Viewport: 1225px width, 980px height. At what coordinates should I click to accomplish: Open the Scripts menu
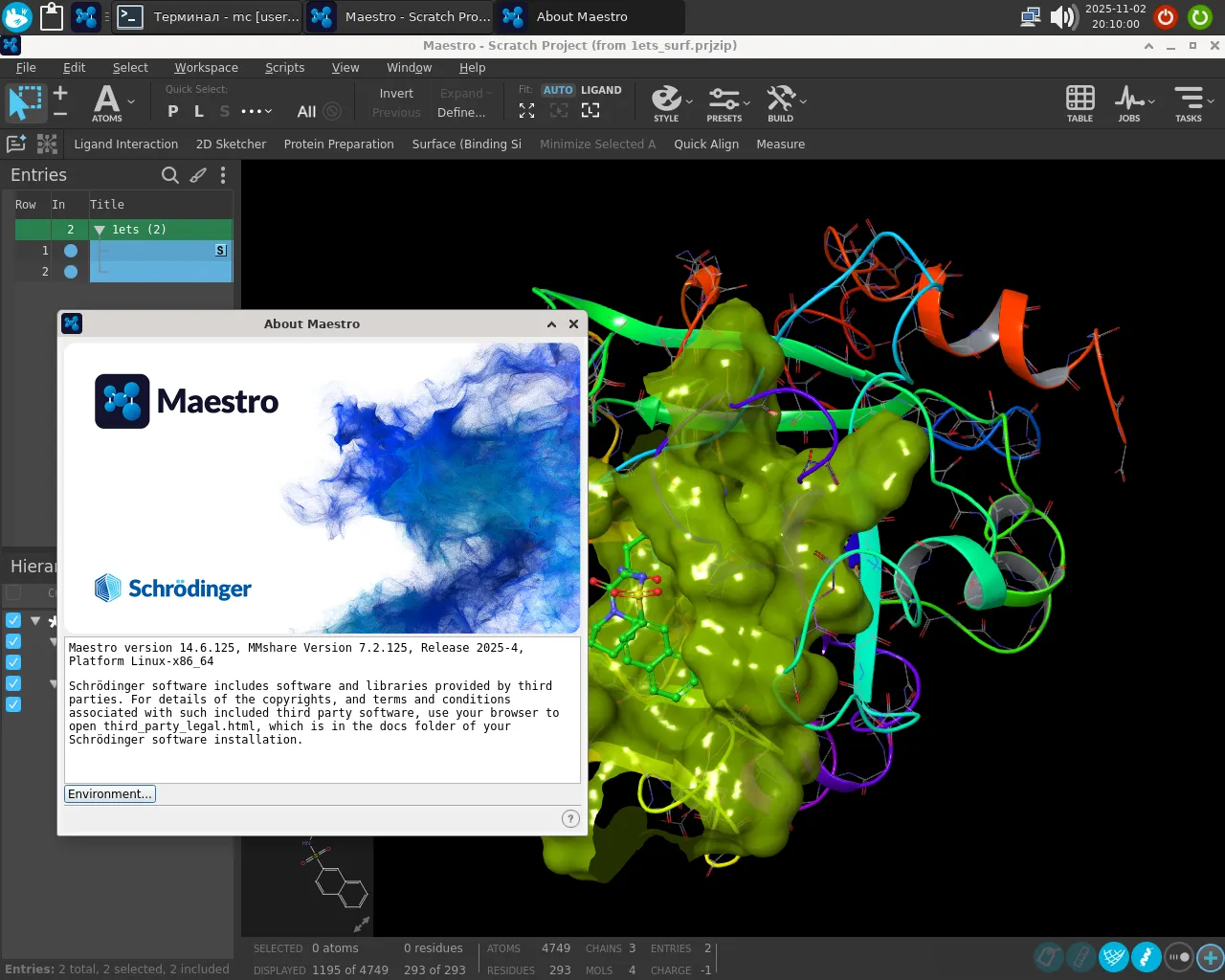coord(284,68)
